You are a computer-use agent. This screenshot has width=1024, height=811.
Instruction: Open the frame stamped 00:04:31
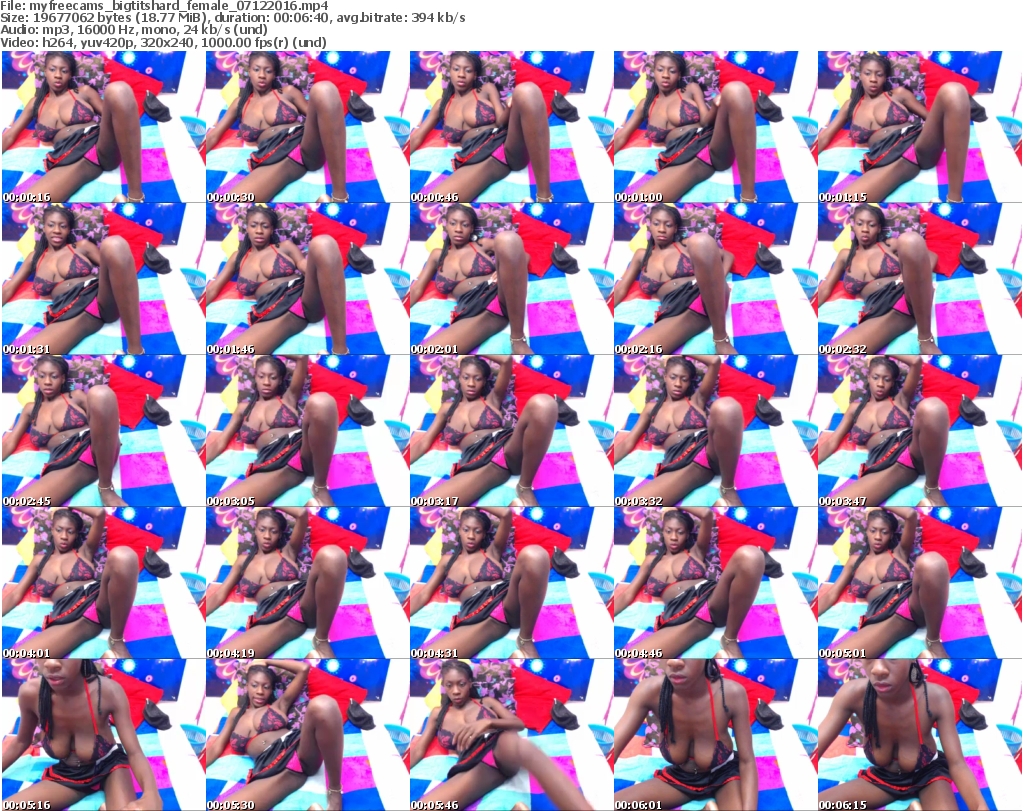(511, 583)
